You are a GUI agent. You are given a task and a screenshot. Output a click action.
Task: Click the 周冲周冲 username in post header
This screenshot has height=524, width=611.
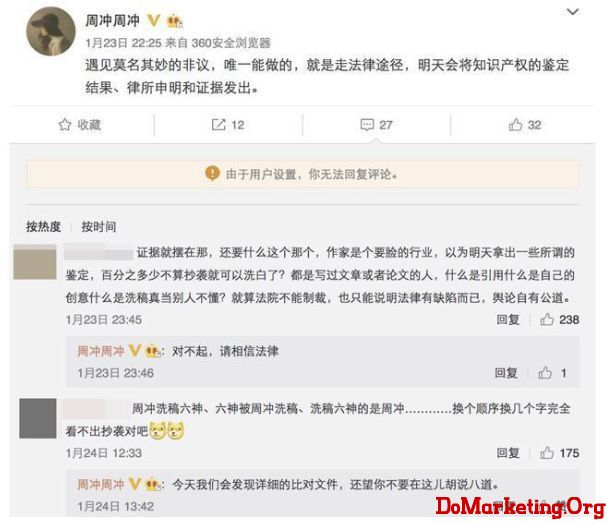click(113, 20)
